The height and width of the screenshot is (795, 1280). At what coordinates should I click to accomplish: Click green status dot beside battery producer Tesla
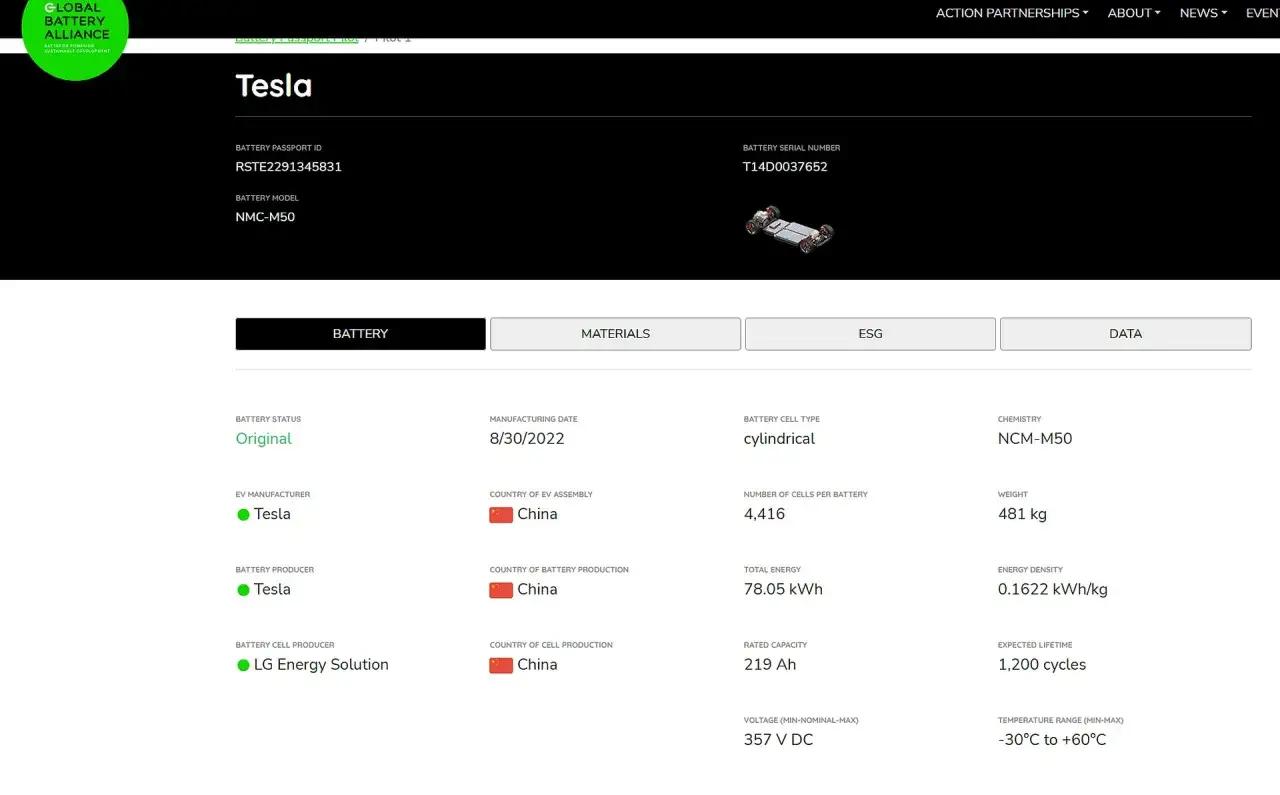[x=243, y=590]
